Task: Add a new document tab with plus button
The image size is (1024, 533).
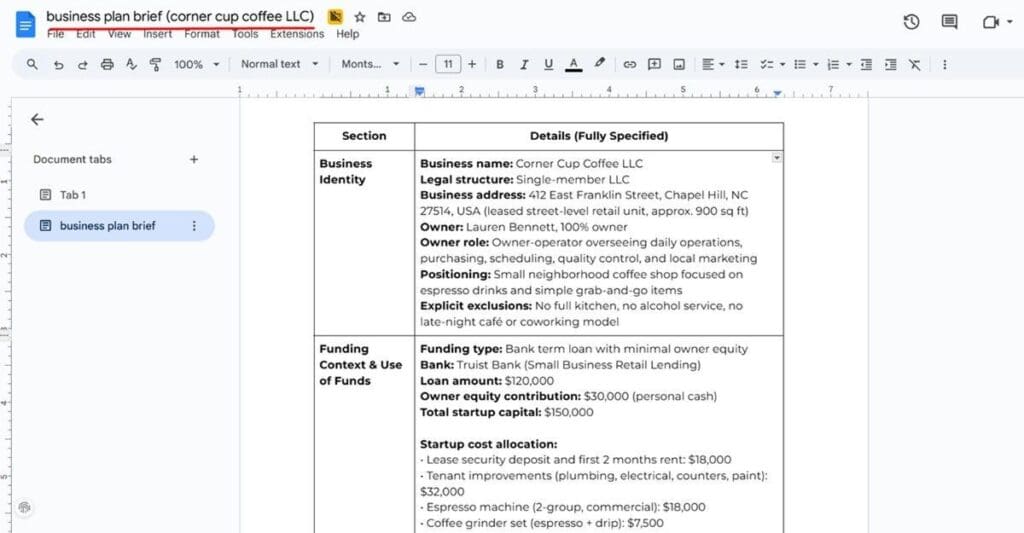Action: (x=194, y=159)
